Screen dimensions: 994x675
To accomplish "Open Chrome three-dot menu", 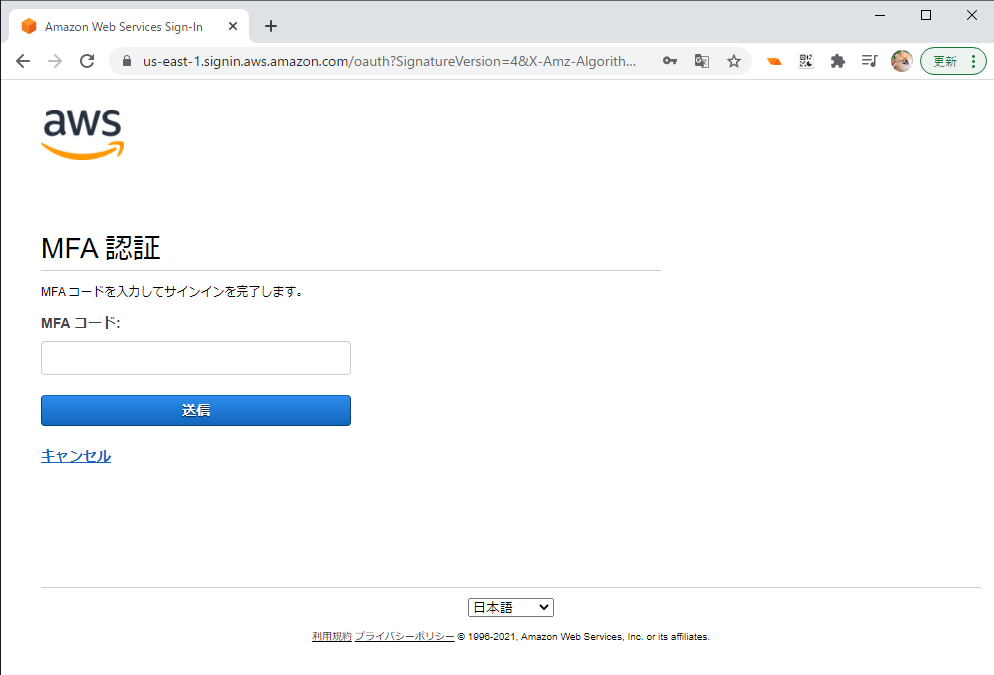I will [x=973, y=61].
